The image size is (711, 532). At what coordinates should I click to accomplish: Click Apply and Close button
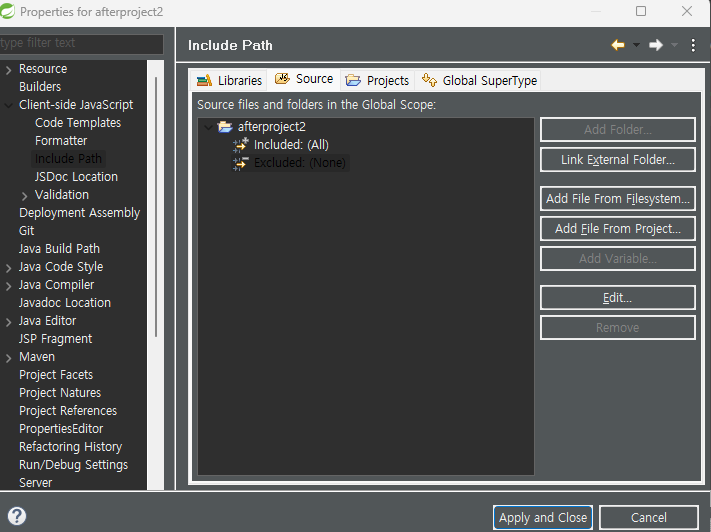(543, 517)
